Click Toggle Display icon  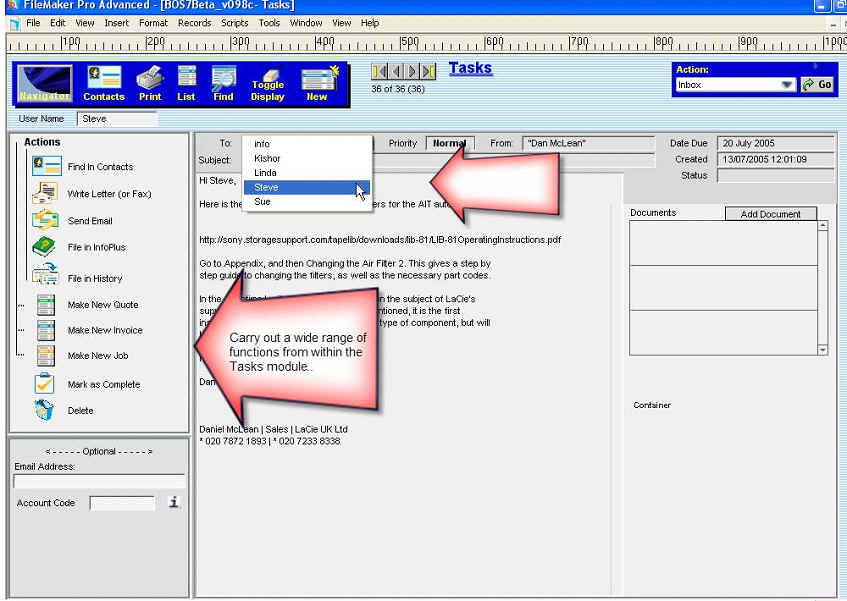click(x=267, y=85)
